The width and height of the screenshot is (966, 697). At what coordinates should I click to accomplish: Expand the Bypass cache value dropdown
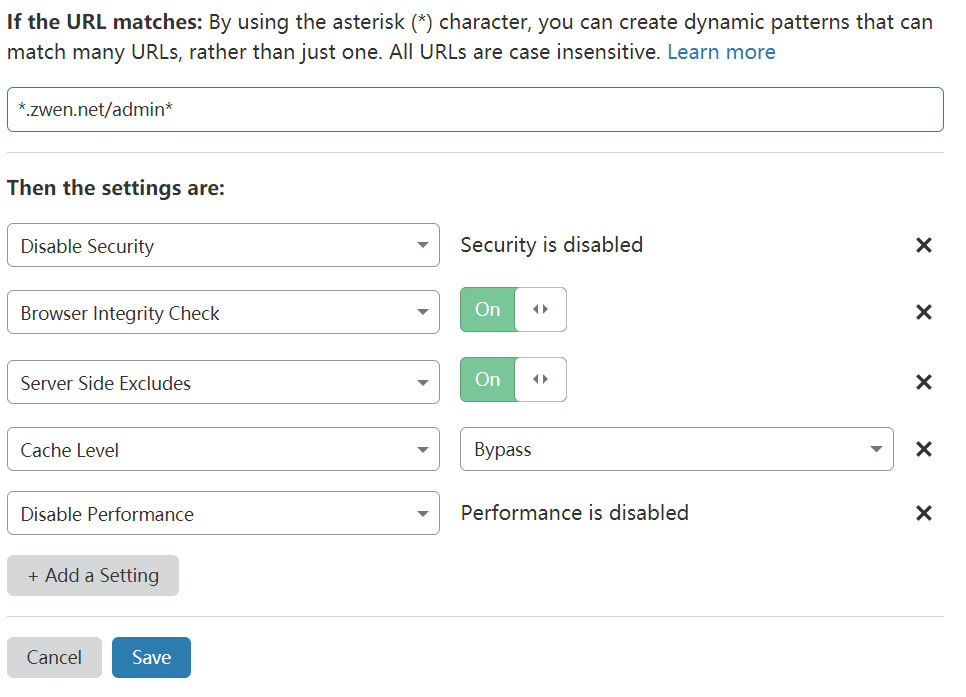point(676,449)
